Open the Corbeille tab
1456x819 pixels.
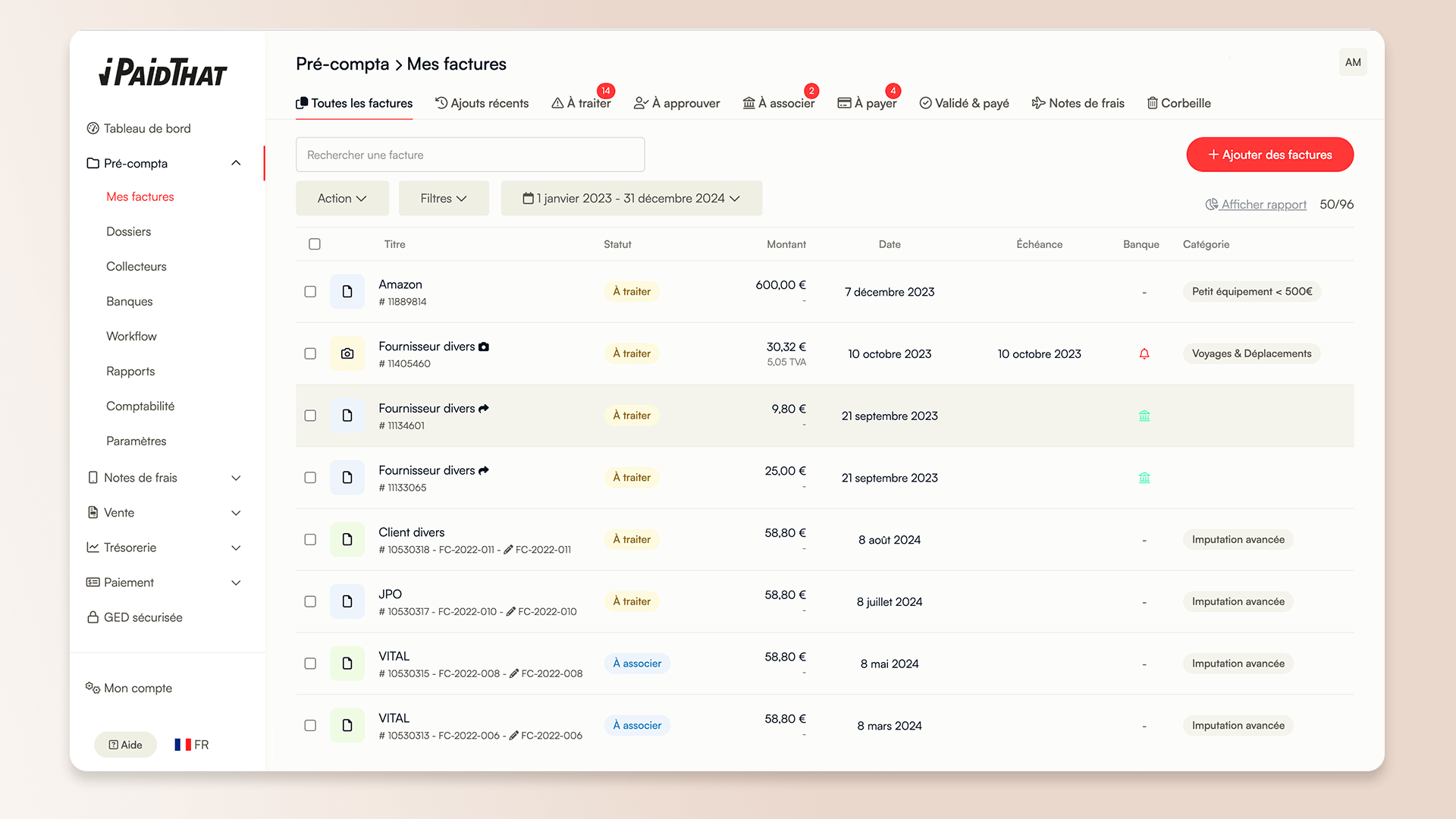coord(1178,103)
